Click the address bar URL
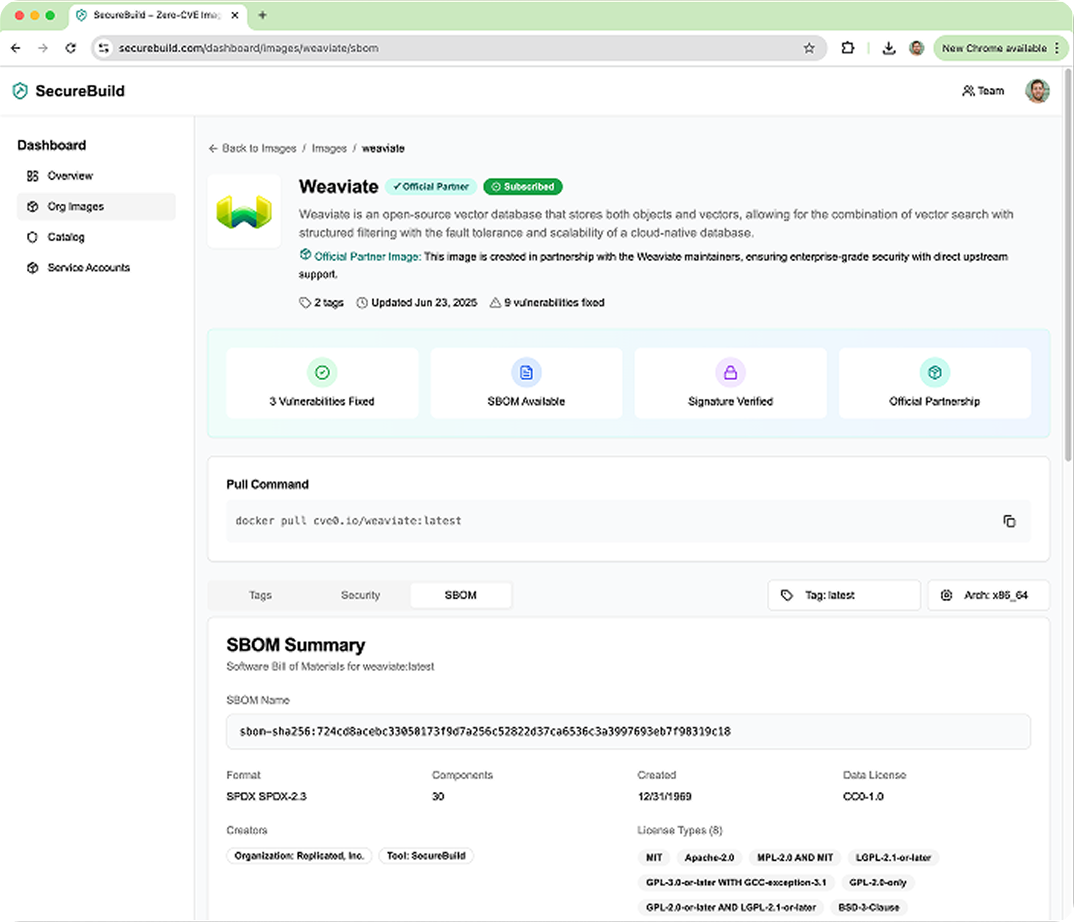 coord(249,48)
